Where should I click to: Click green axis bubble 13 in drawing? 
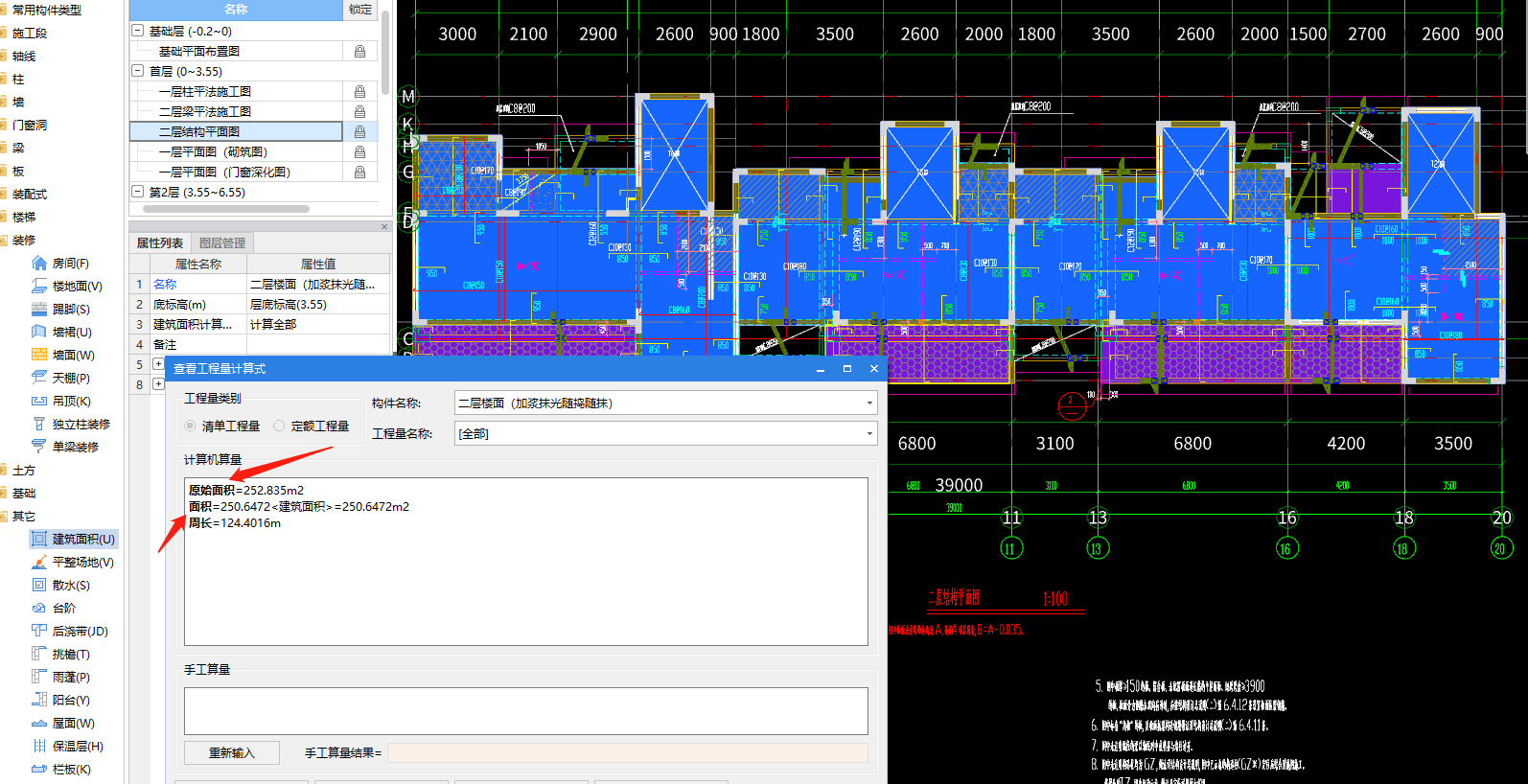1096,548
